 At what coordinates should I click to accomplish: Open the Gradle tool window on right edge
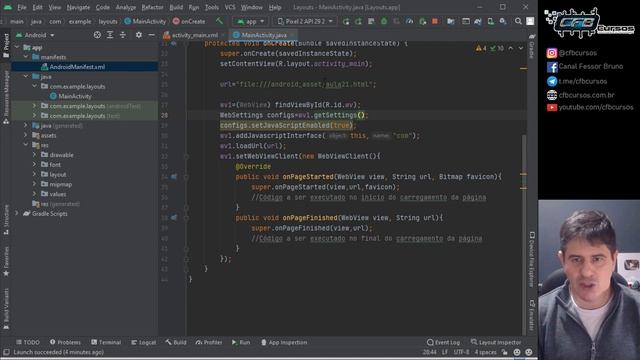coord(532,46)
